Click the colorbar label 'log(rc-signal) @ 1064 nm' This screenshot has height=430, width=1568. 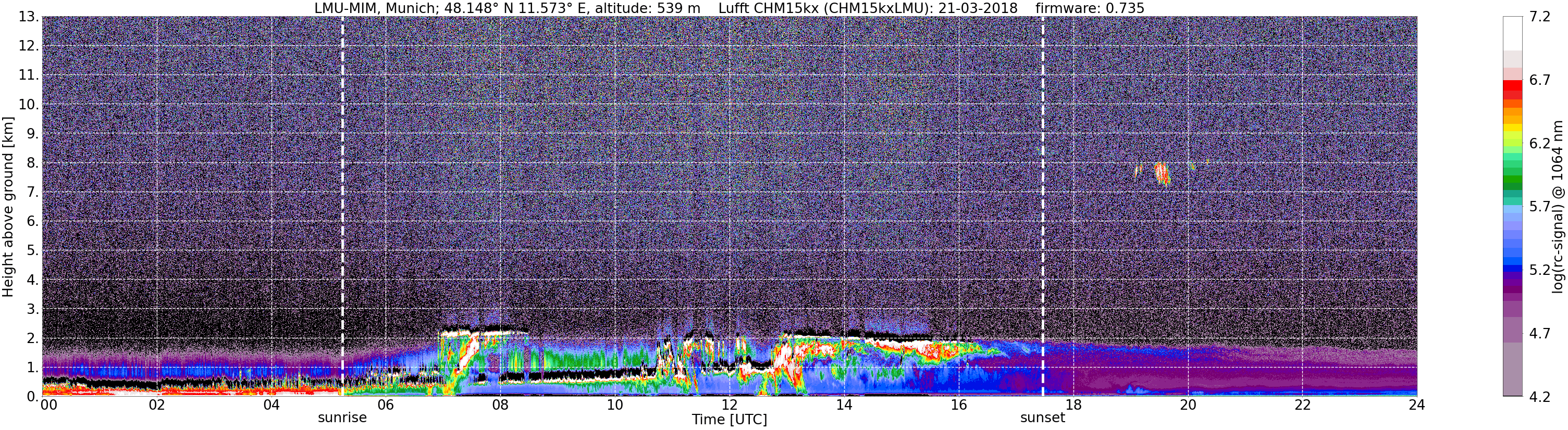point(1558,207)
